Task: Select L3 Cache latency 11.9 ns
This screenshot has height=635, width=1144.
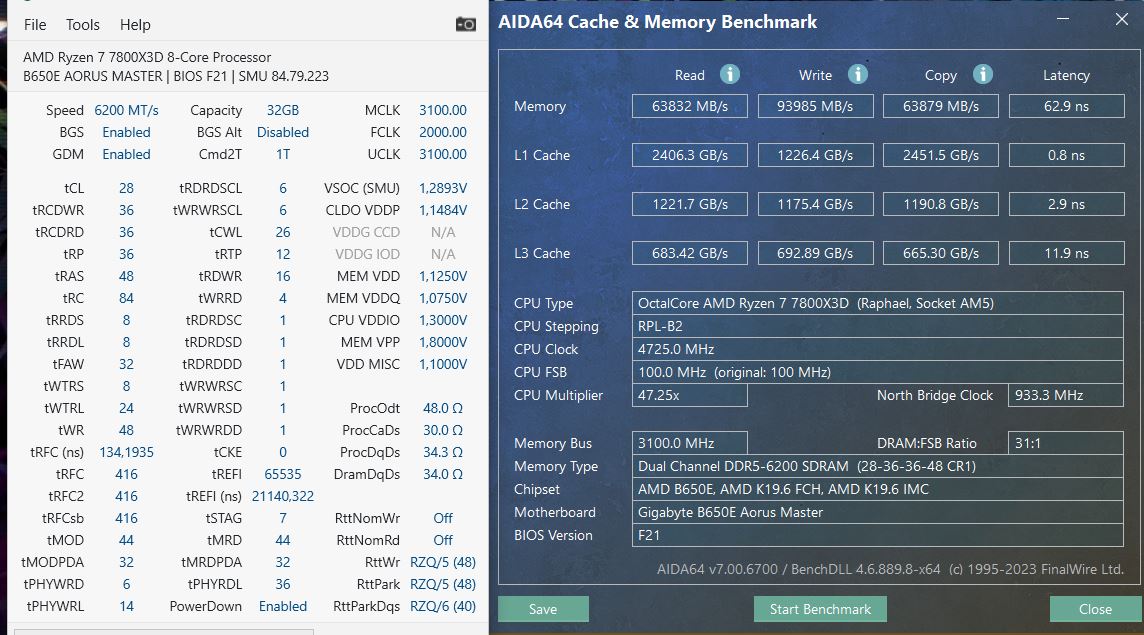Action: (x=1066, y=253)
